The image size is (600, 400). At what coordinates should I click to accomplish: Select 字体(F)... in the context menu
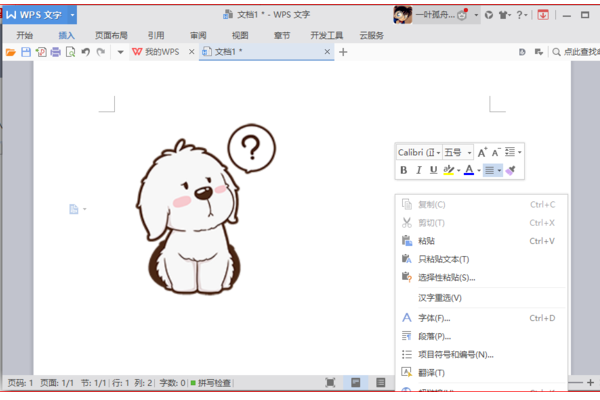click(x=434, y=317)
